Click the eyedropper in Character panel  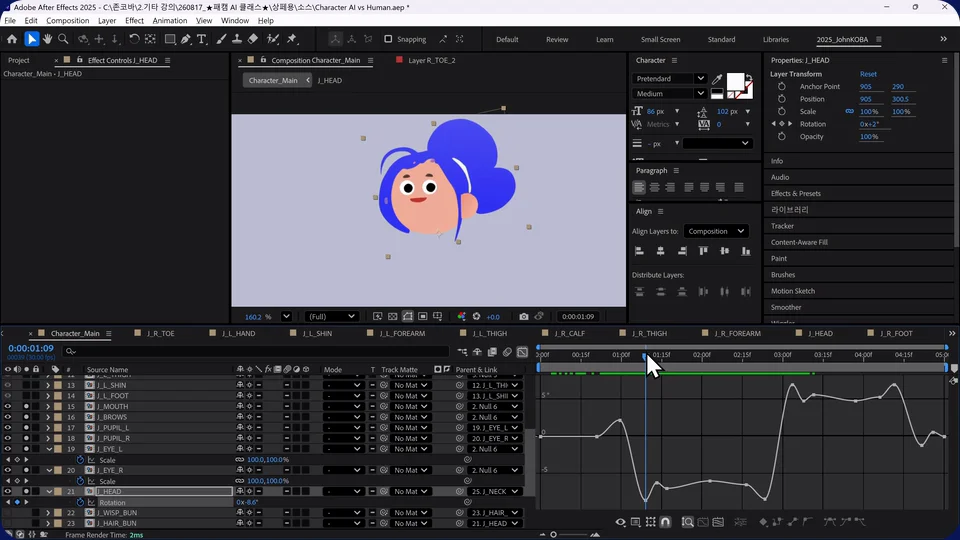[717, 79]
